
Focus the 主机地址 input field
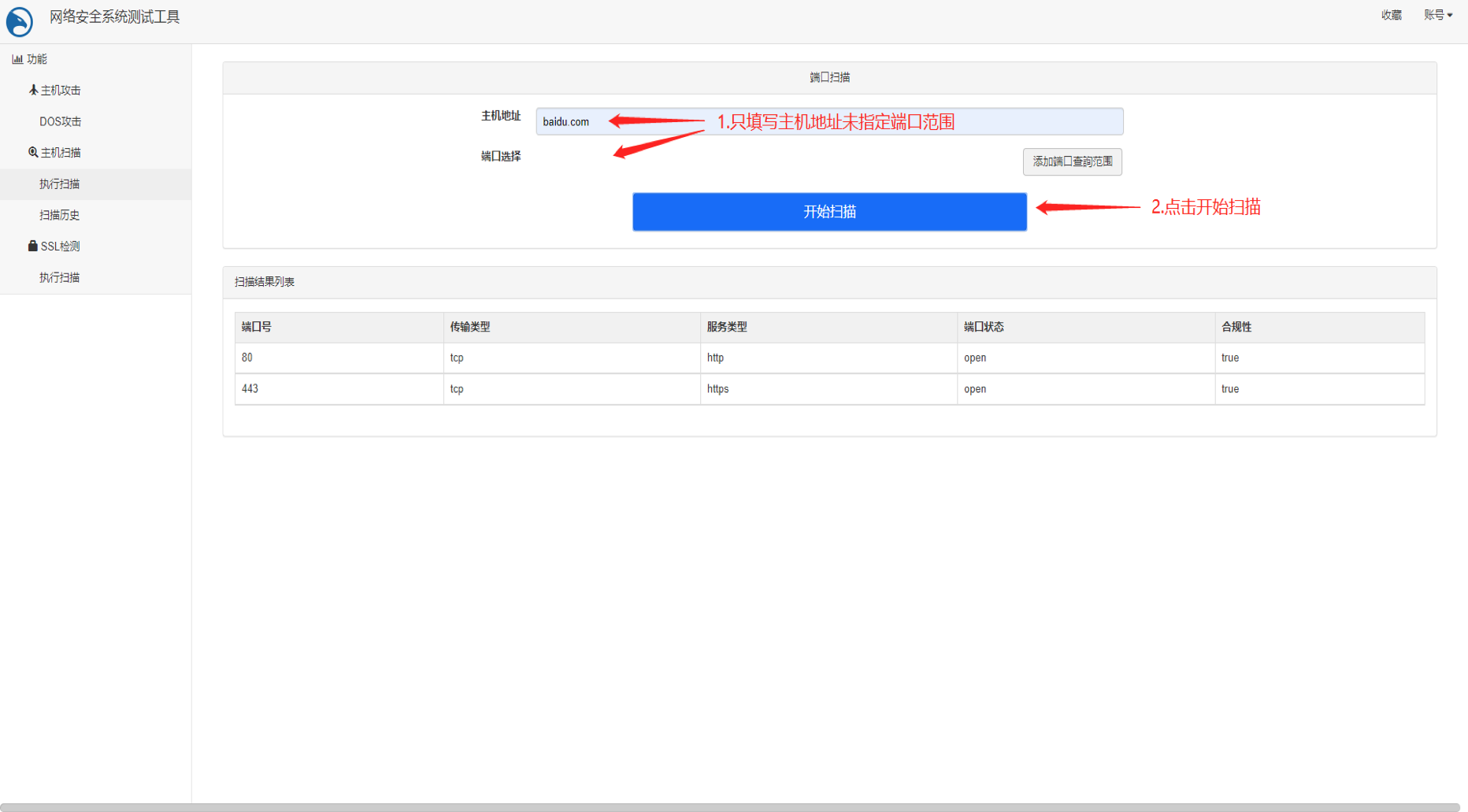(x=829, y=121)
